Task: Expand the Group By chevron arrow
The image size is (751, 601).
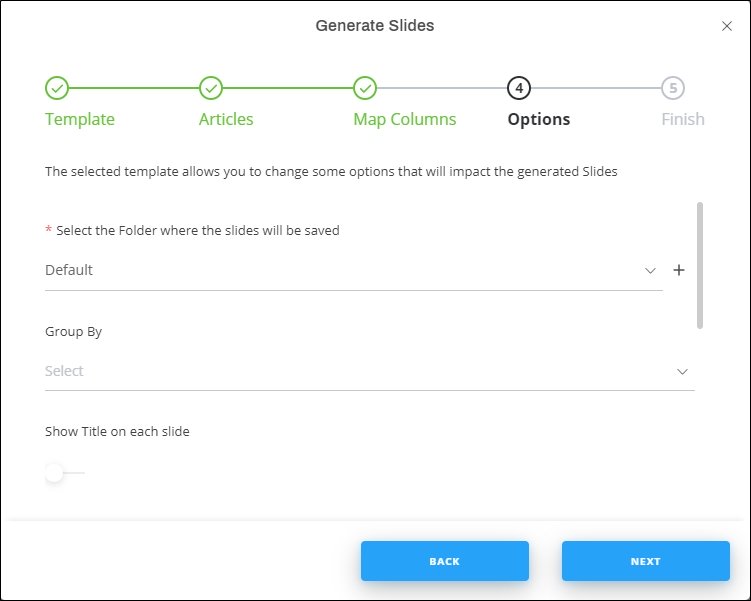Action: [682, 372]
